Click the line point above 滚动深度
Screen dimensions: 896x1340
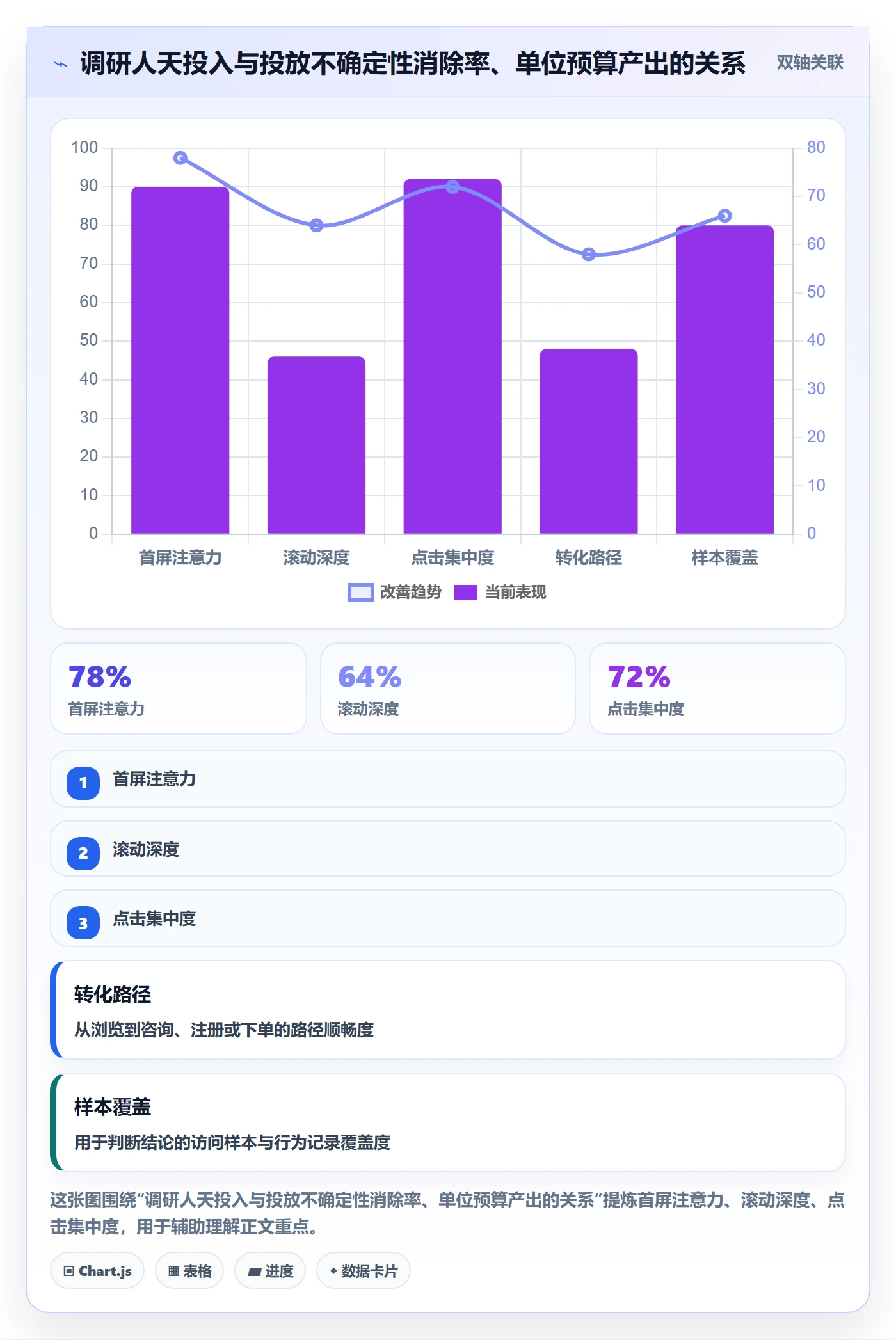click(316, 225)
